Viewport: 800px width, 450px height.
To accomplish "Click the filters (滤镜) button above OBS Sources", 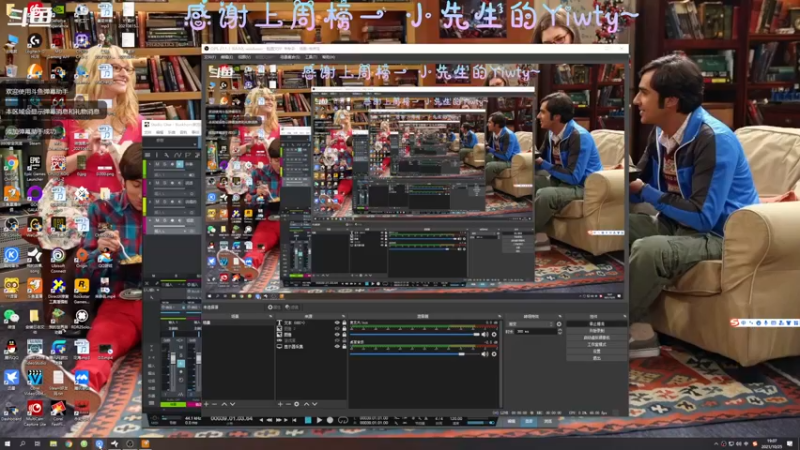I will tap(291, 307).
